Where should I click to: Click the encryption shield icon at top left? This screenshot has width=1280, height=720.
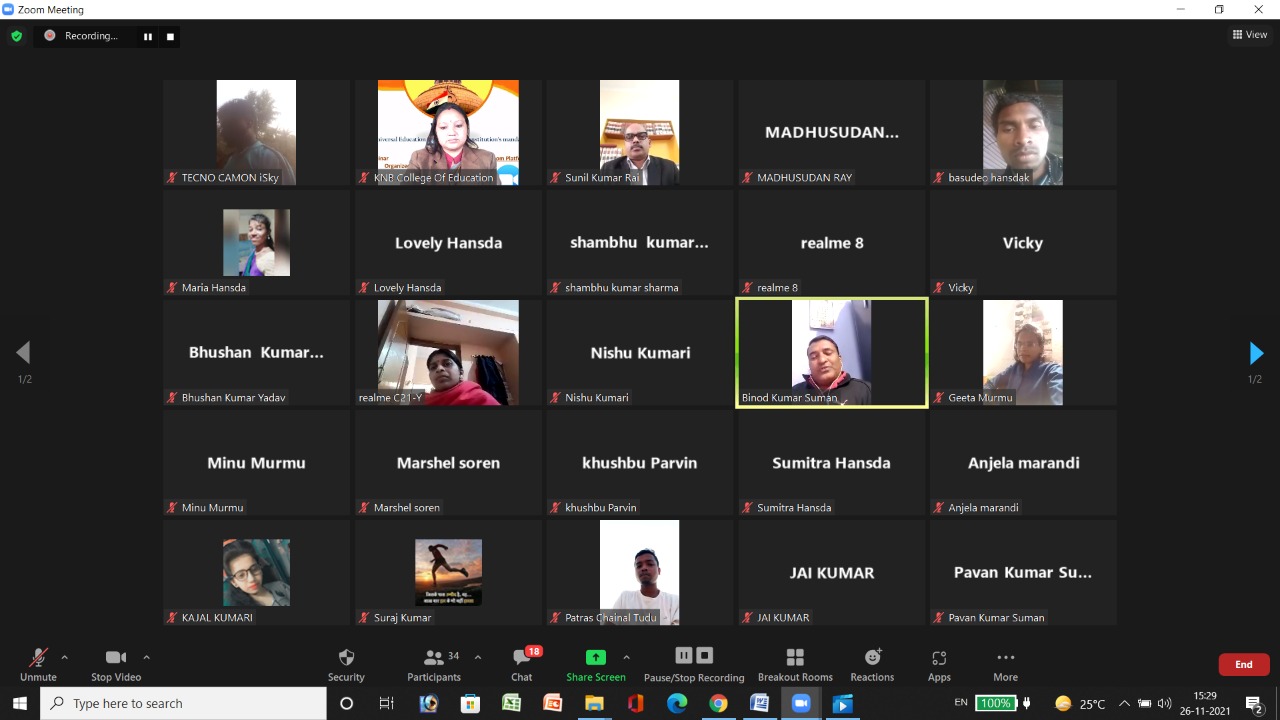coord(16,36)
